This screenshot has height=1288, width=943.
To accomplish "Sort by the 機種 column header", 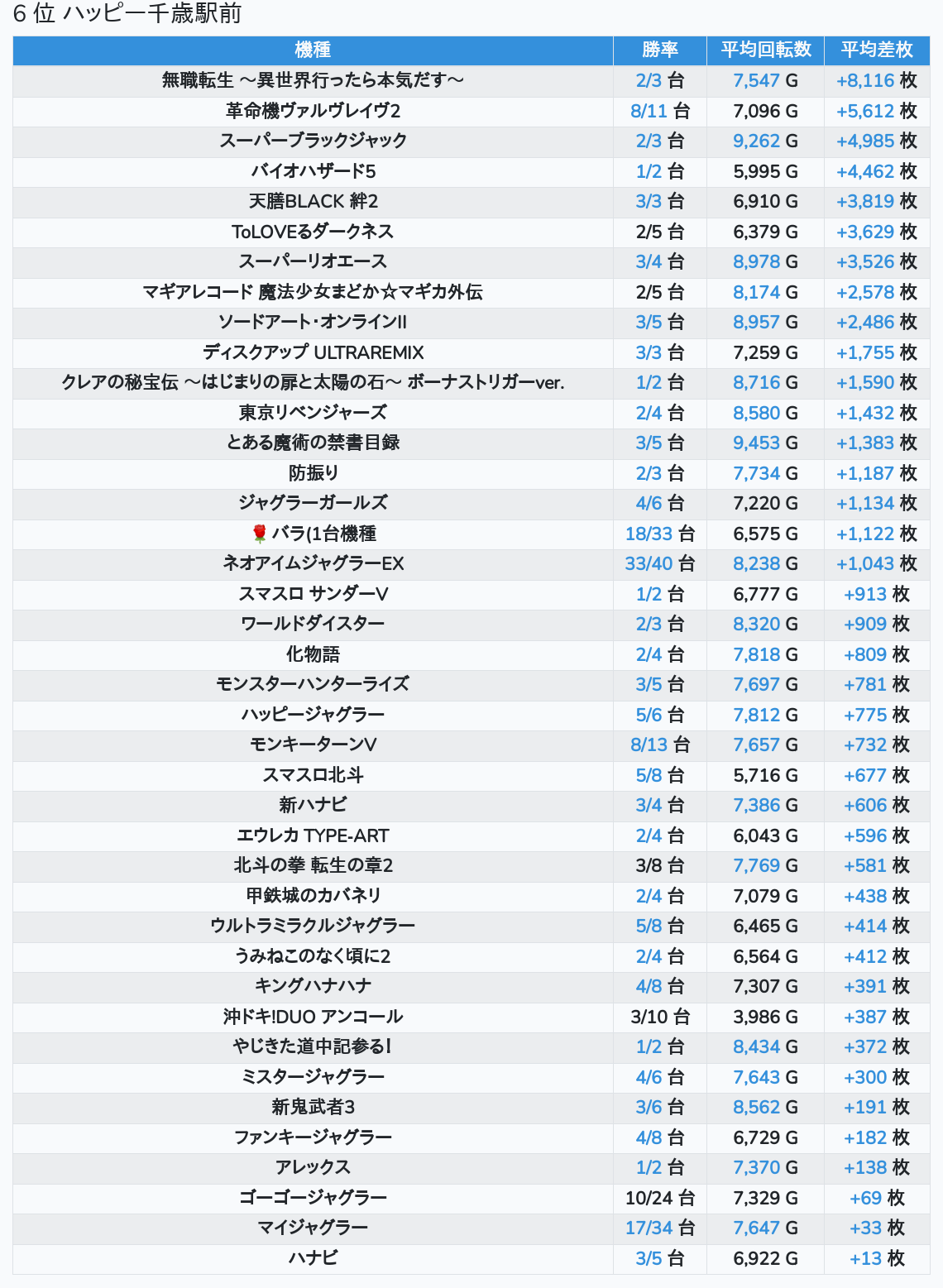I will pos(313,50).
